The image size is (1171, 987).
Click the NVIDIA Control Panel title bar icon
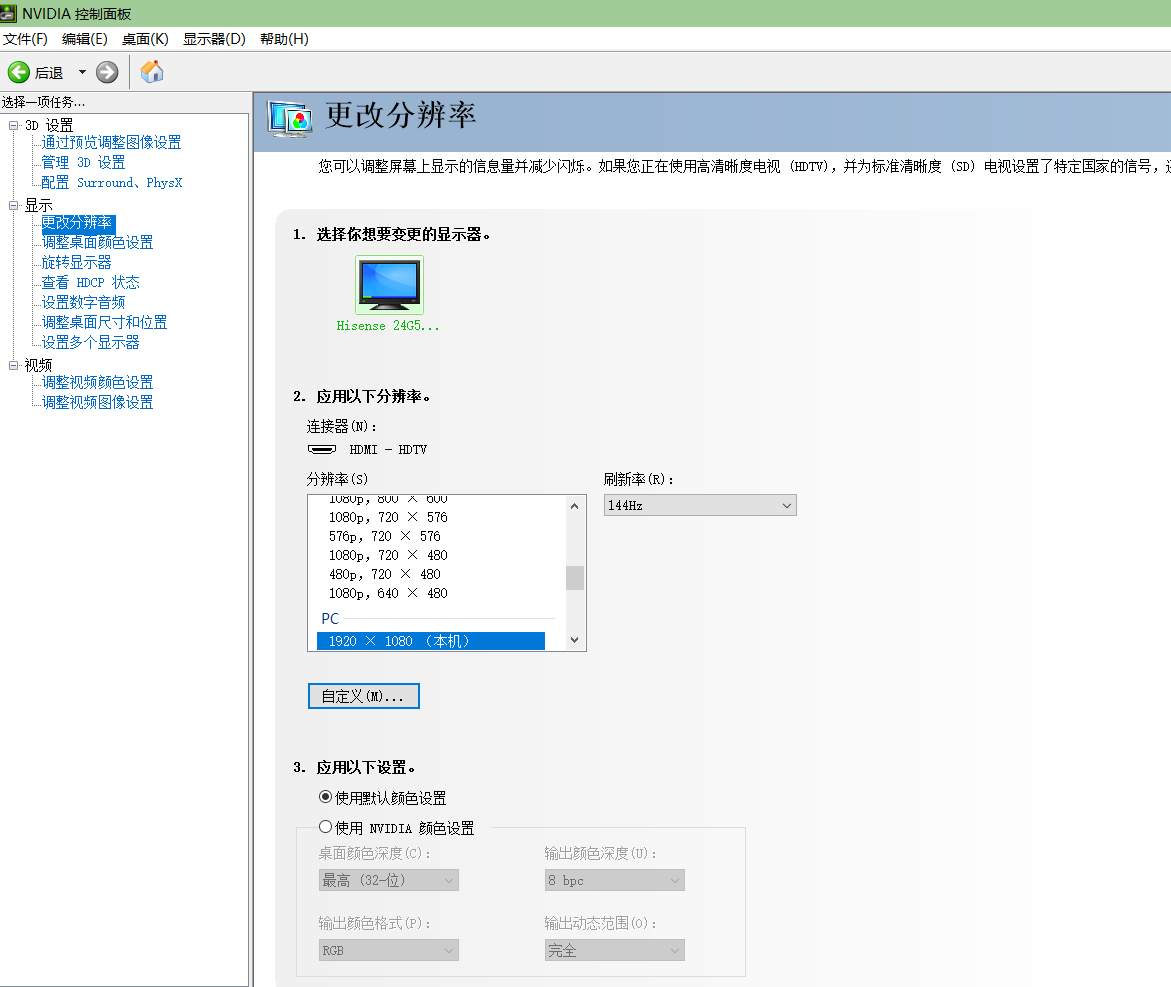[10, 13]
